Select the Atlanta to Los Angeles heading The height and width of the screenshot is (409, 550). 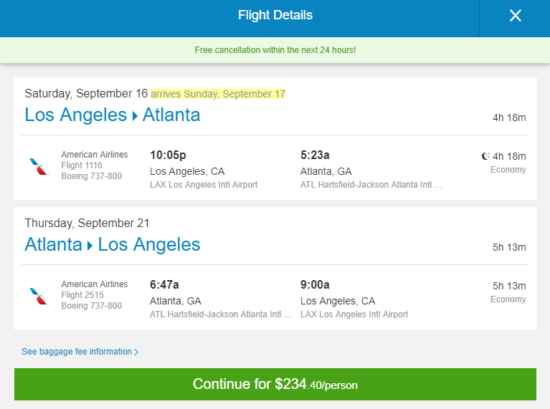(112, 244)
